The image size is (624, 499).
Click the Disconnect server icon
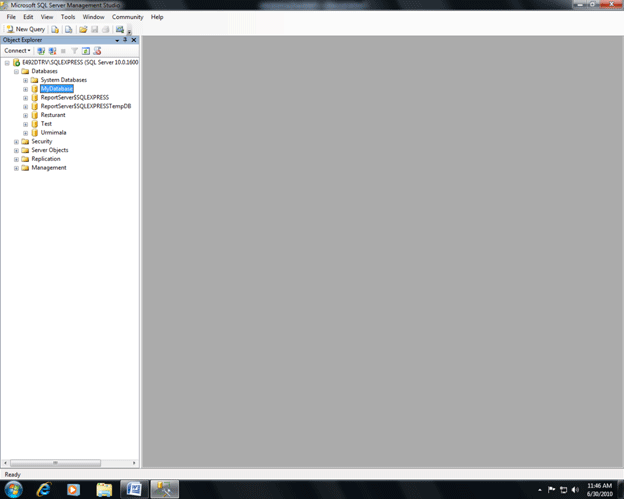pyautogui.click(x=52, y=51)
